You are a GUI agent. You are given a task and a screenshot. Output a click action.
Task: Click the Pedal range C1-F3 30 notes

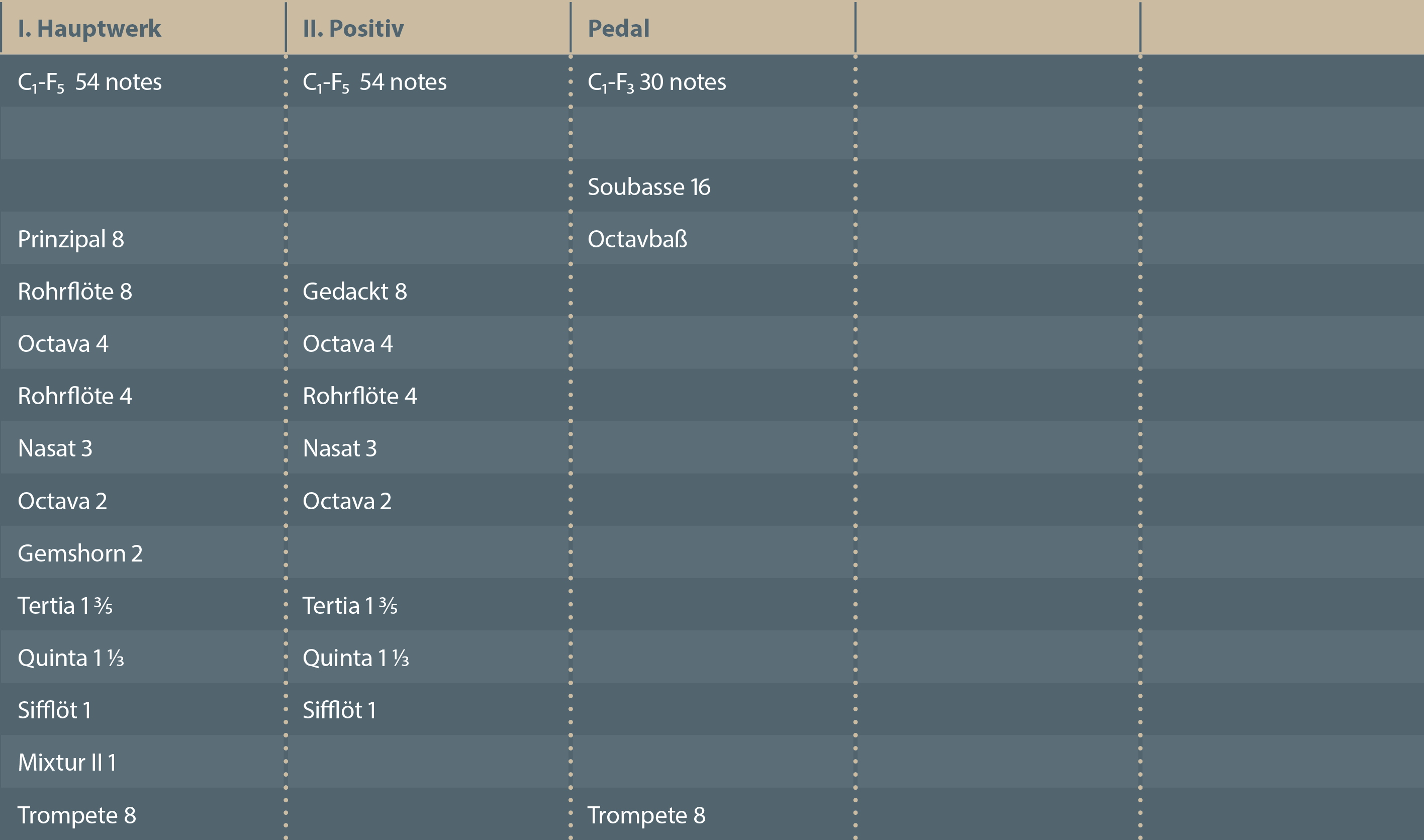(656, 82)
